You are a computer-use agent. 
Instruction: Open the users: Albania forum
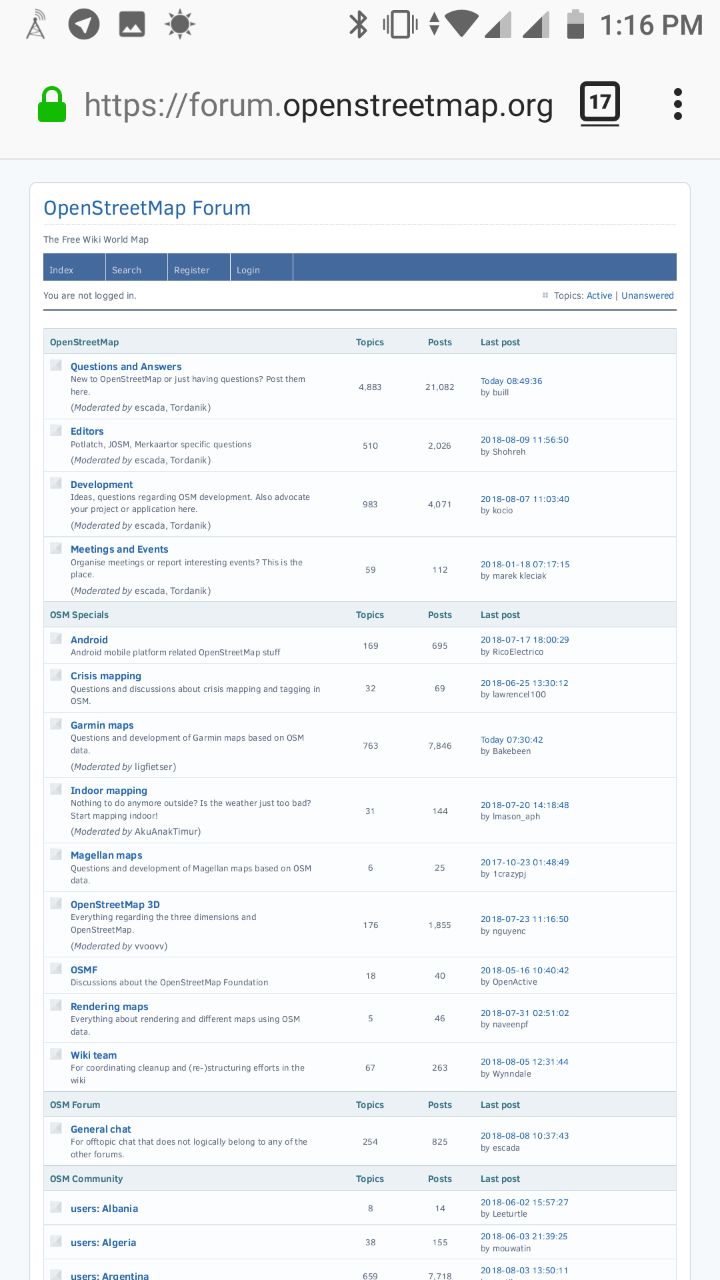(104, 1209)
